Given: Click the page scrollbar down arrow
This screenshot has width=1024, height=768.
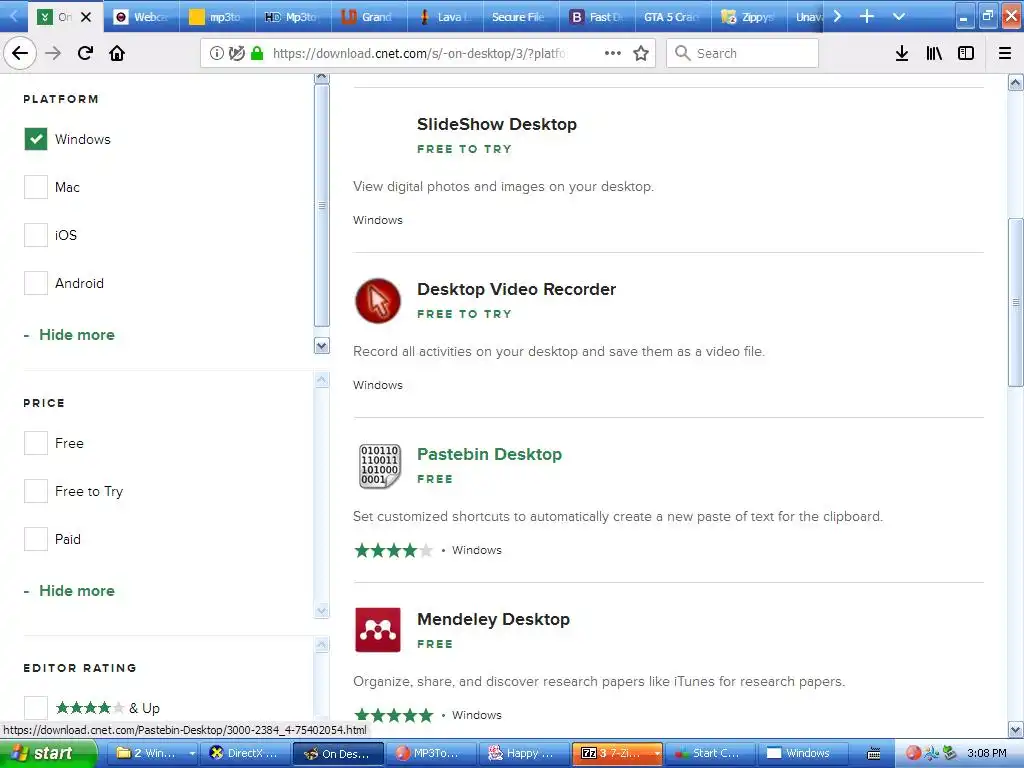Looking at the screenshot, I should click(x=1016, y=729).
